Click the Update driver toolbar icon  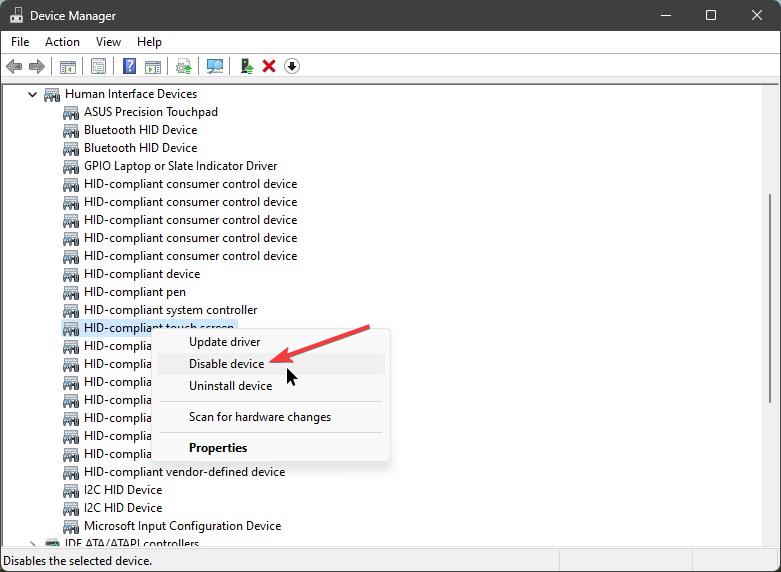[x=247, y=66]
